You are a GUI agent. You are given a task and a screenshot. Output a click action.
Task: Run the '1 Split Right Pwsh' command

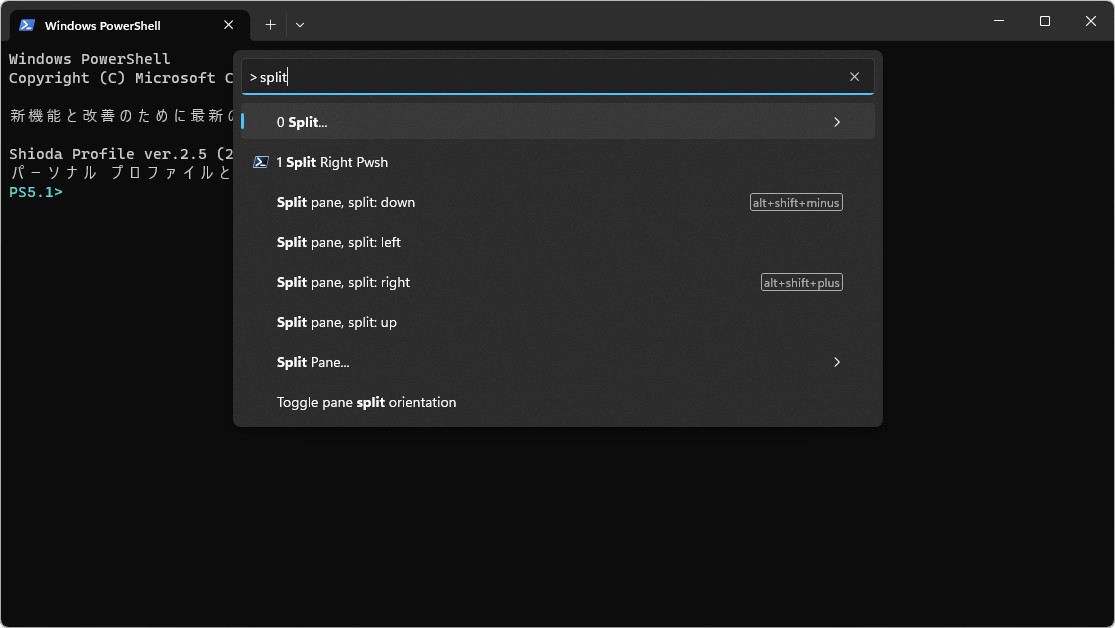(558, 162)
